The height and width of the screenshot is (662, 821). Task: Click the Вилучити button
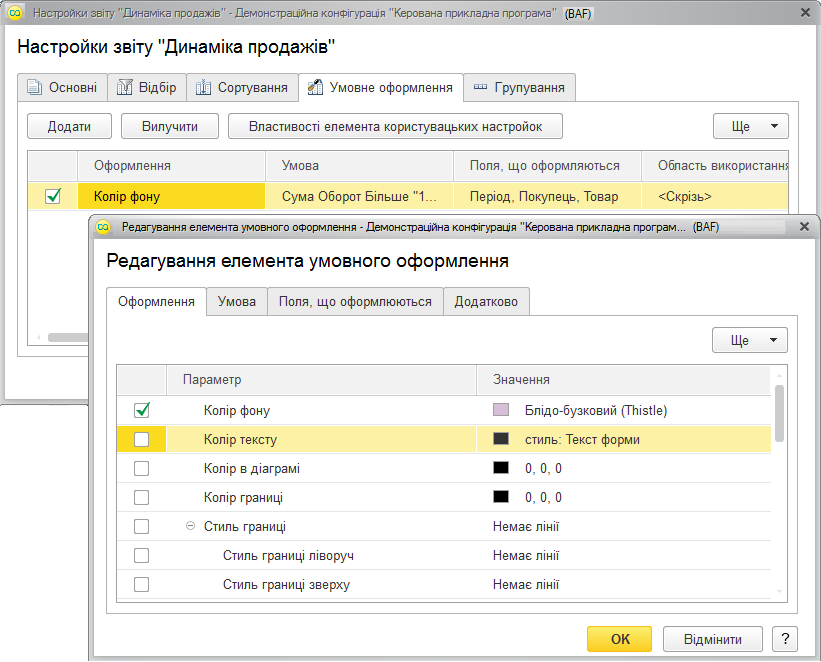[170, 126]
